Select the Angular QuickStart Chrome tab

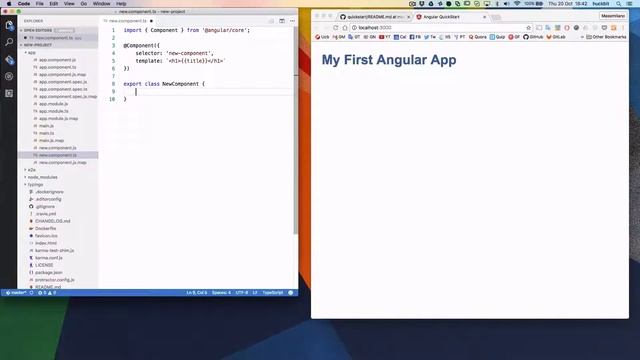[x=451, y=17]
